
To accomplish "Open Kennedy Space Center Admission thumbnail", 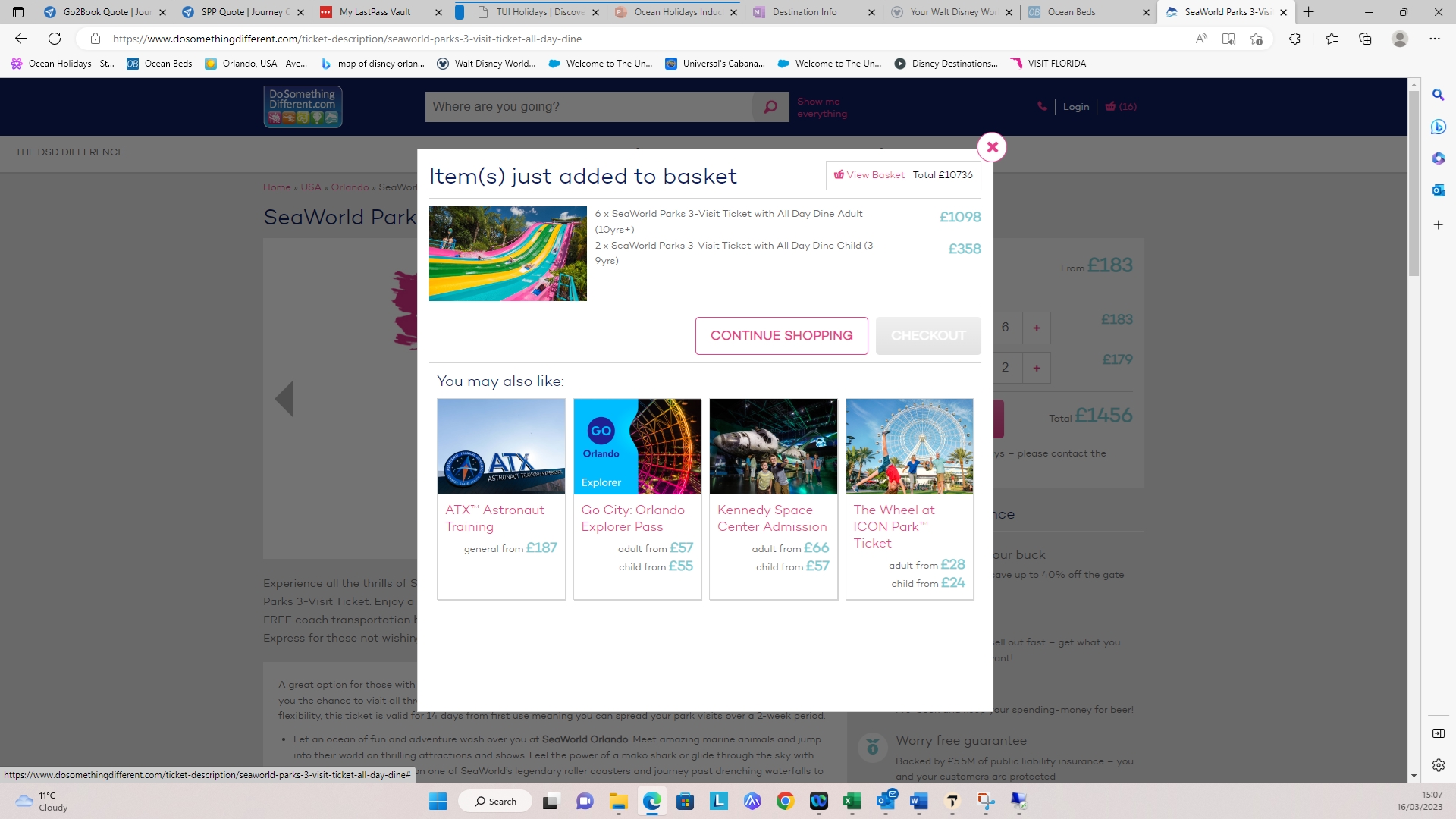I will [x=773, y=447].
